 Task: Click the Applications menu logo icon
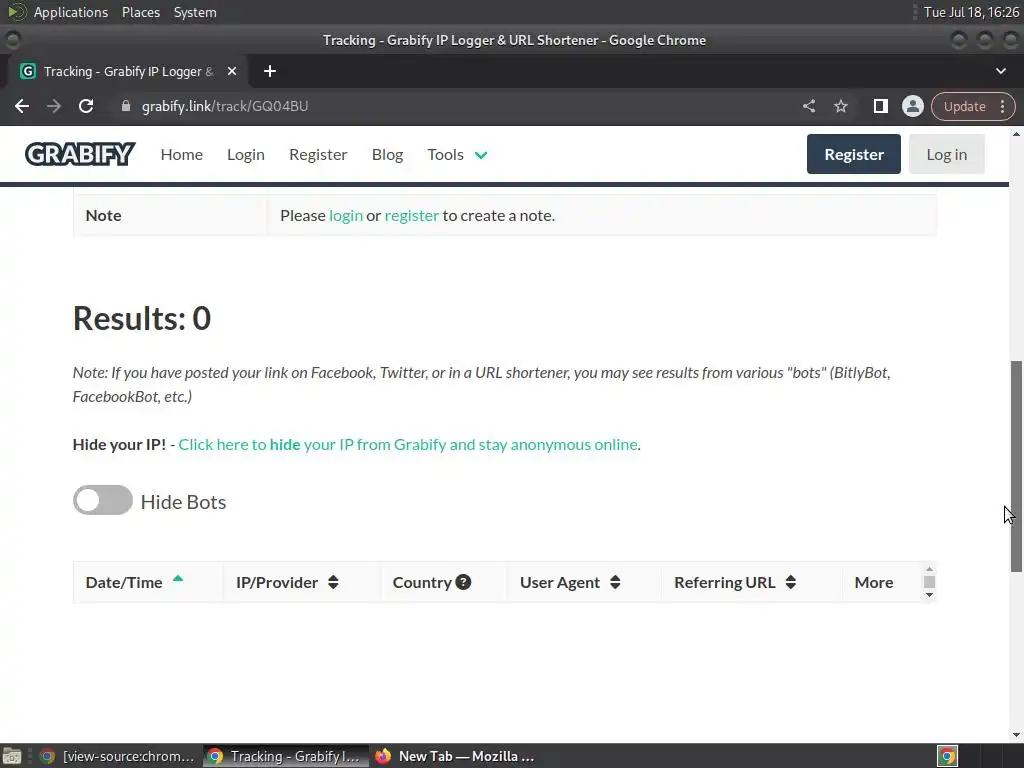coord(16,12)
